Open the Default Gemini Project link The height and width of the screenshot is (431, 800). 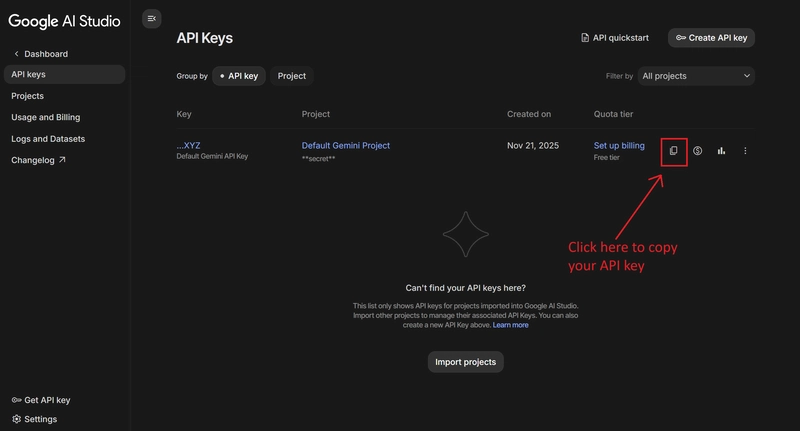(x=345, y=145)
